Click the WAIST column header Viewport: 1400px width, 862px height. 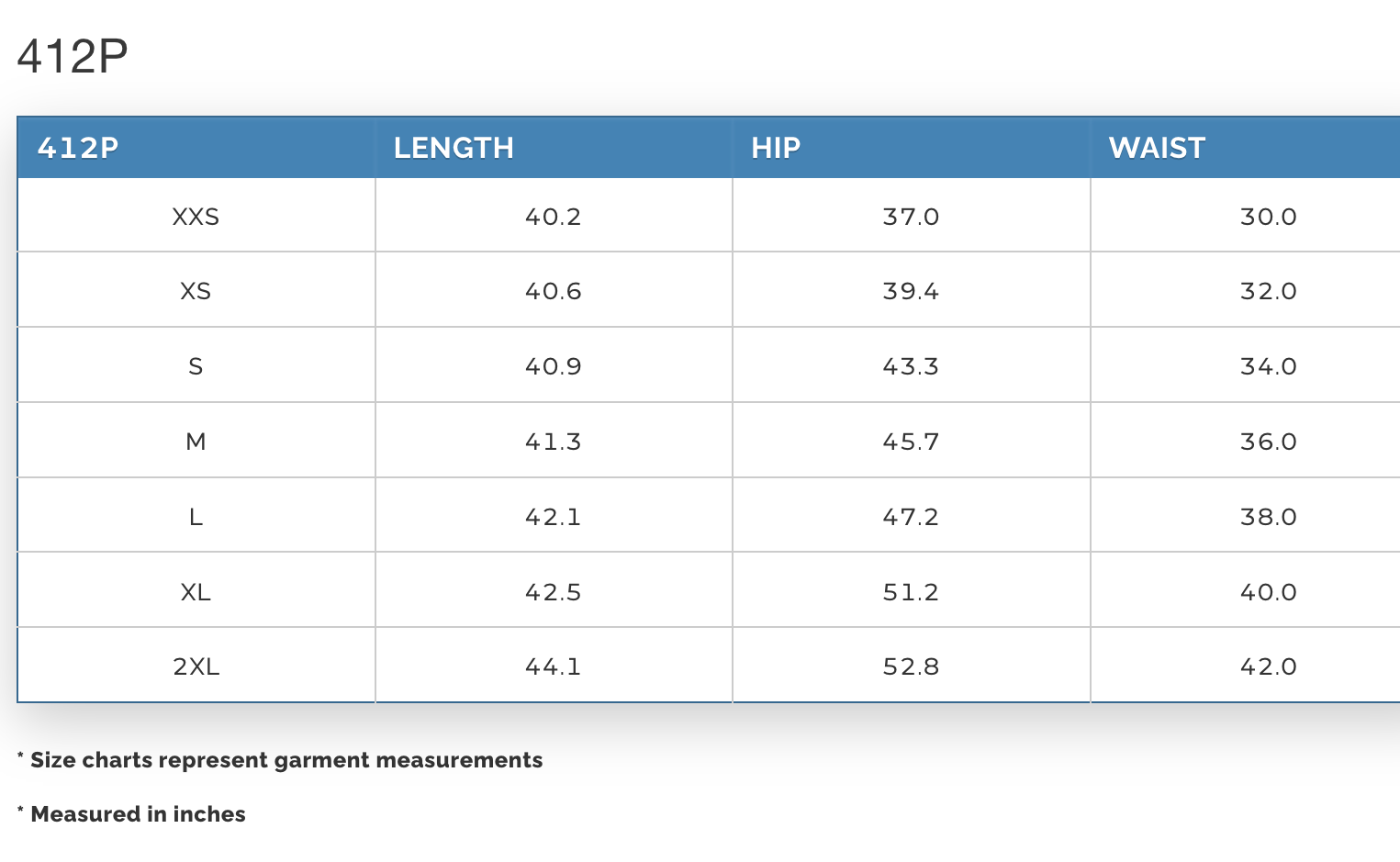[x=1157, y=148]
